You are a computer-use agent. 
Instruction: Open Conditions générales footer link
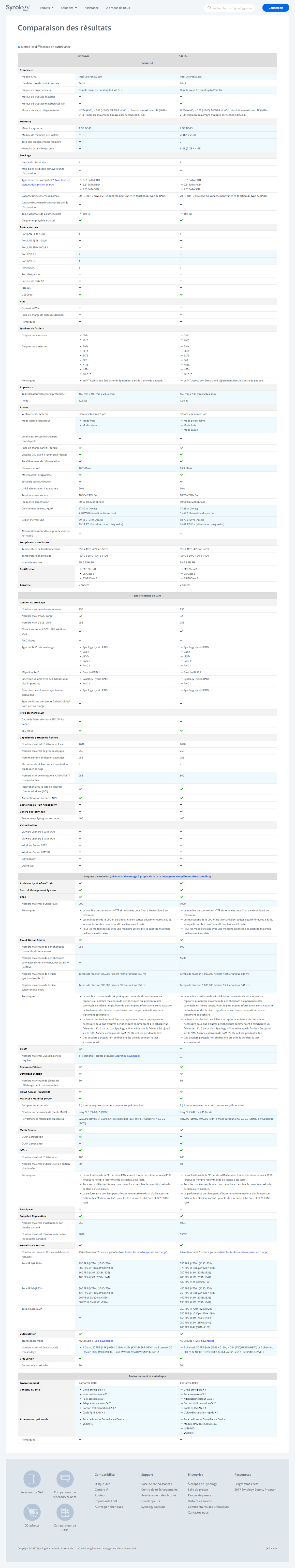click(89, 1549)
